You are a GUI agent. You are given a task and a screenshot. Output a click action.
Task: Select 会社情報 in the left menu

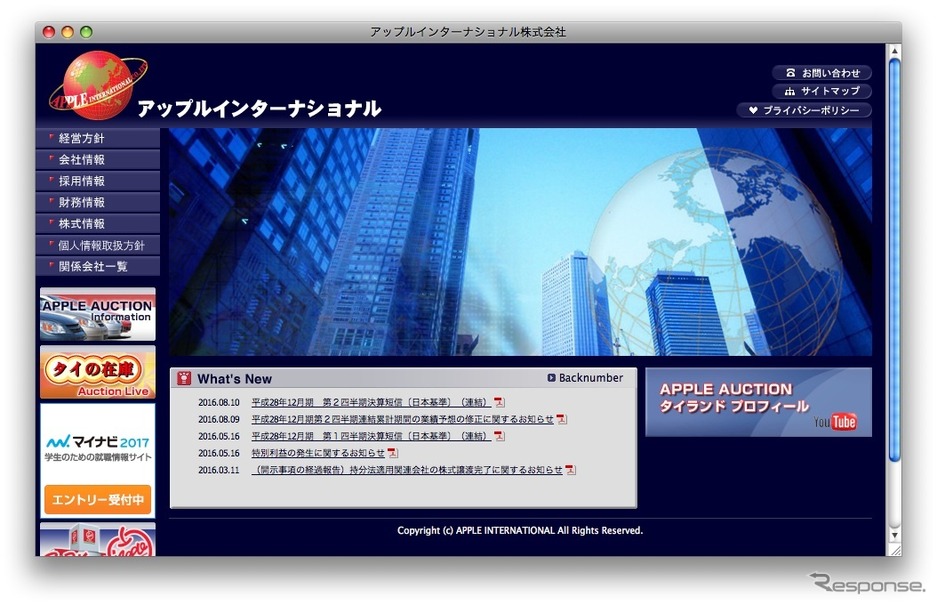97,160
